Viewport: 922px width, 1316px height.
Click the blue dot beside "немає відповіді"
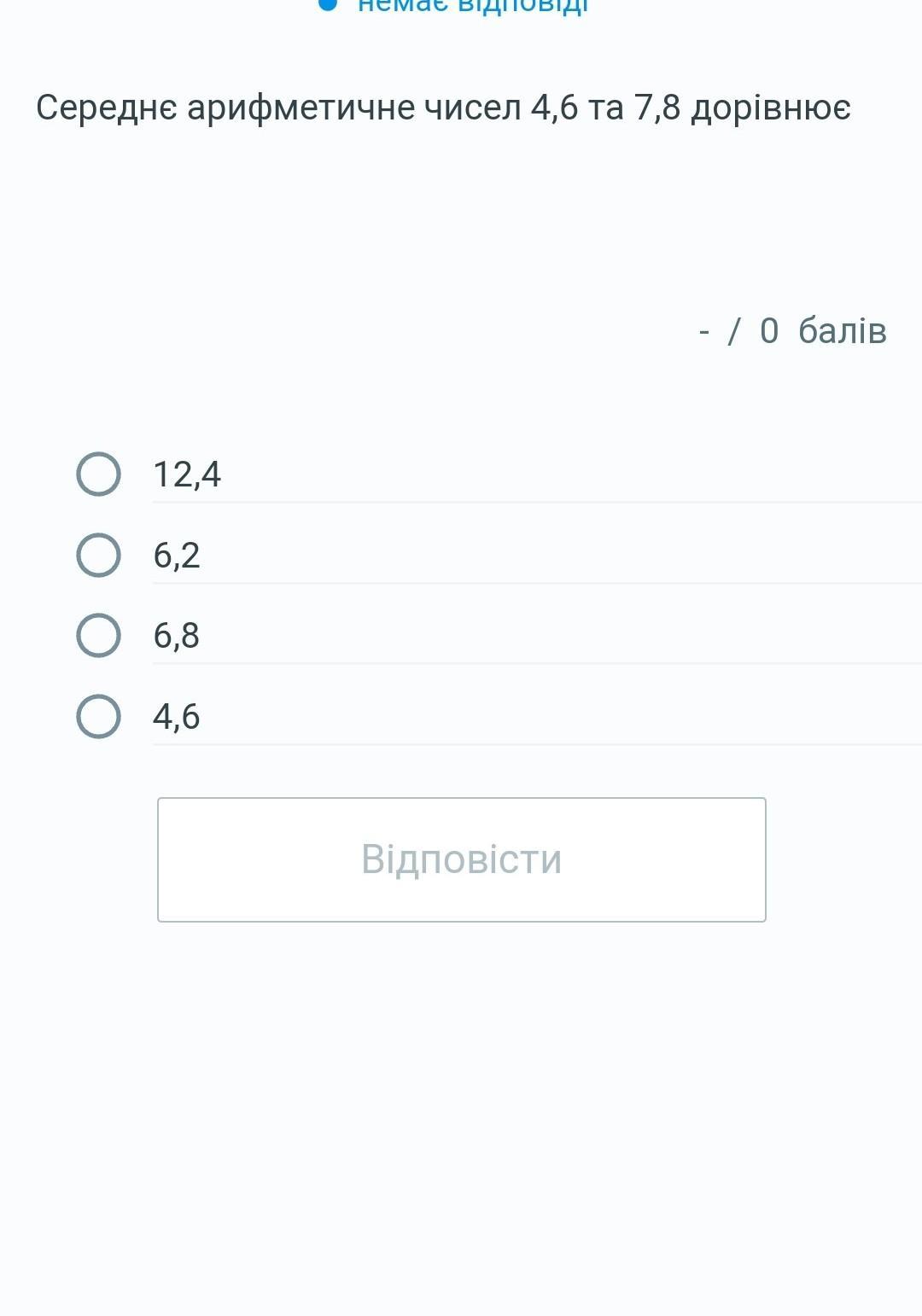click(x=328, y=4)
